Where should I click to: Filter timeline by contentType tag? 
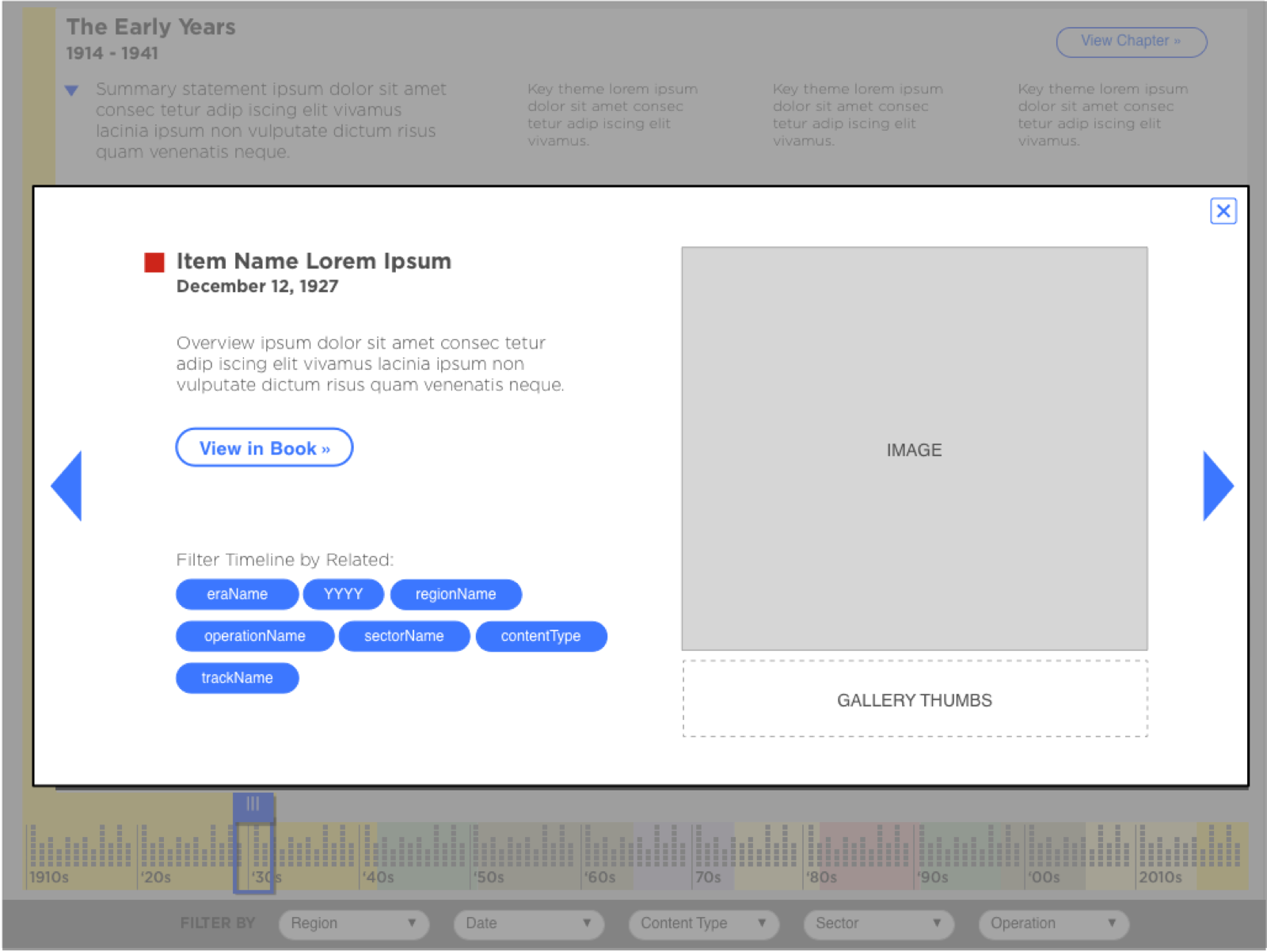tap(541, 636)
